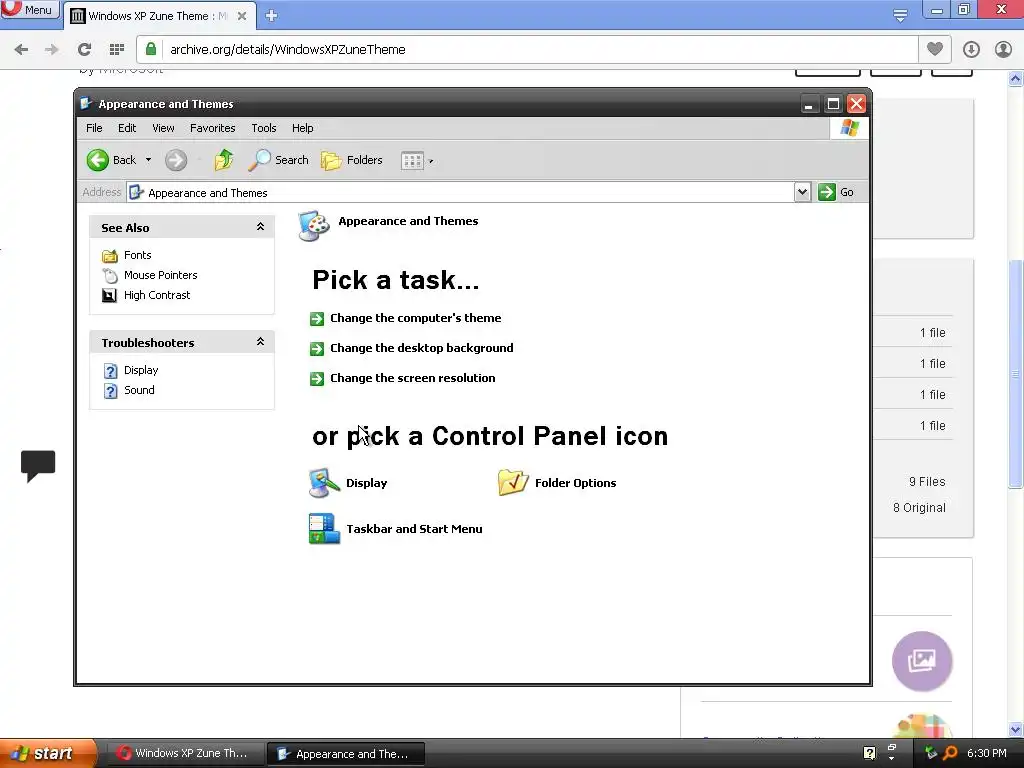Viewport: 1024px width, 768px height.
Task: Select the Windows XP Zune Theme tab
Action: (157, 16)
